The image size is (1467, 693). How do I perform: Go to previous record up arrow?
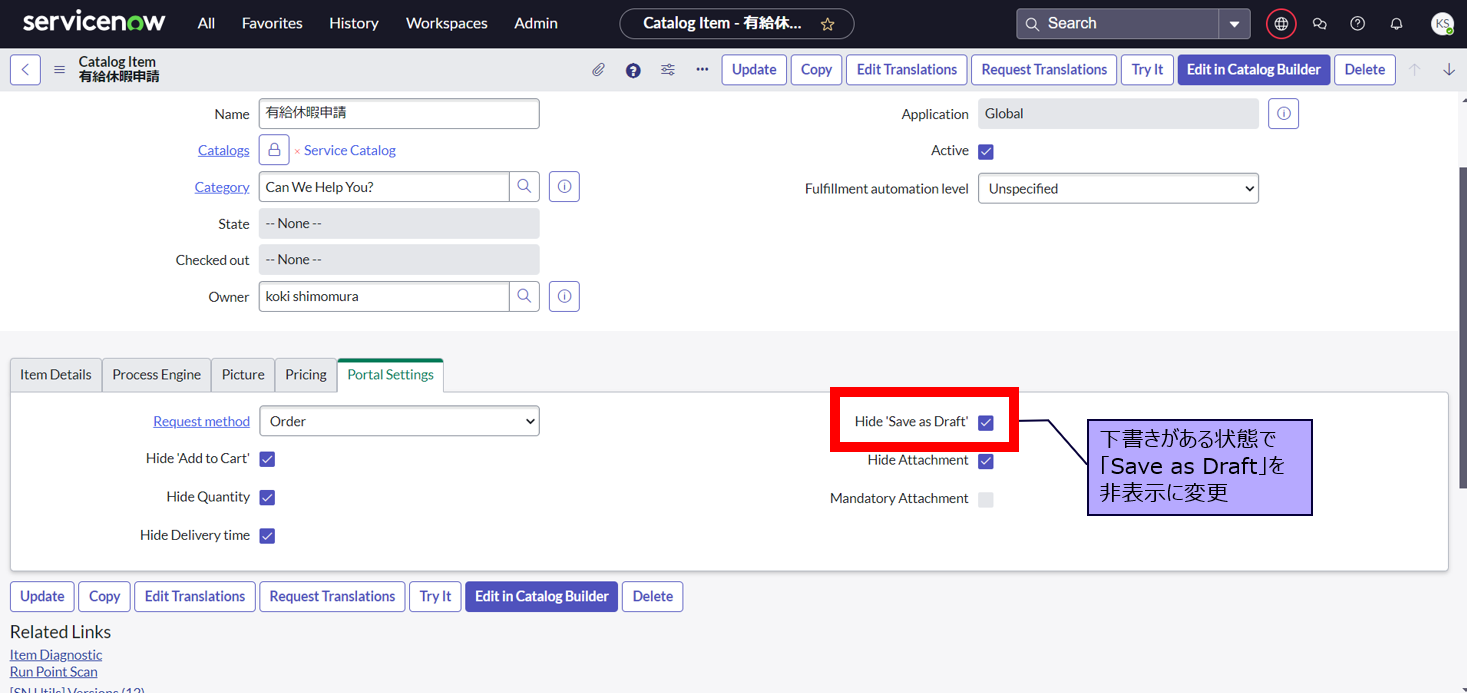point(1414,70)
